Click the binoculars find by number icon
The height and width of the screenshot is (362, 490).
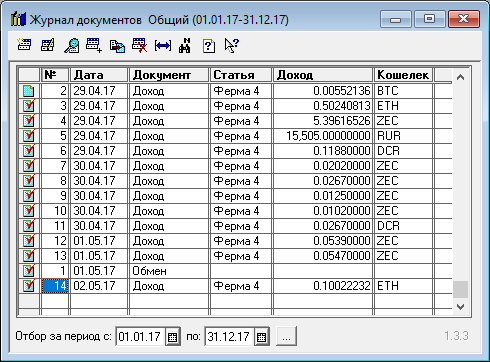[184, 45]
